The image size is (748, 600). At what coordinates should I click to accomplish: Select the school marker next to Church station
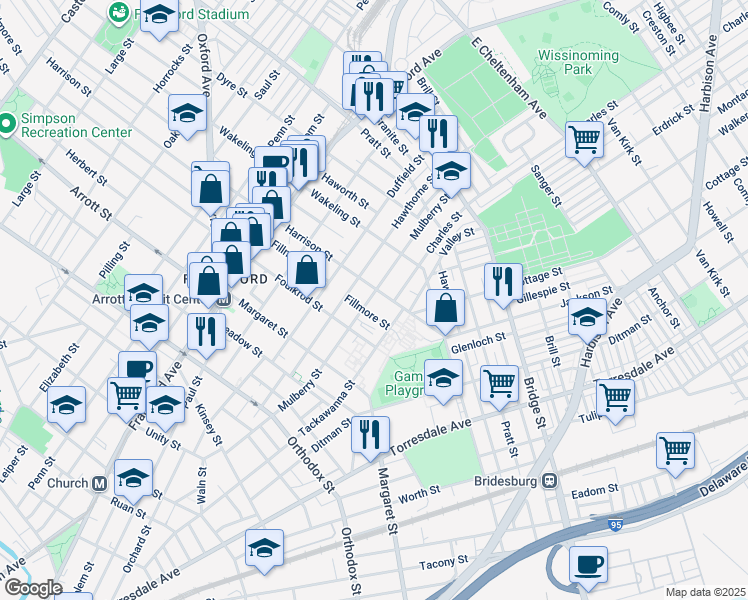(x=134, y=482)
